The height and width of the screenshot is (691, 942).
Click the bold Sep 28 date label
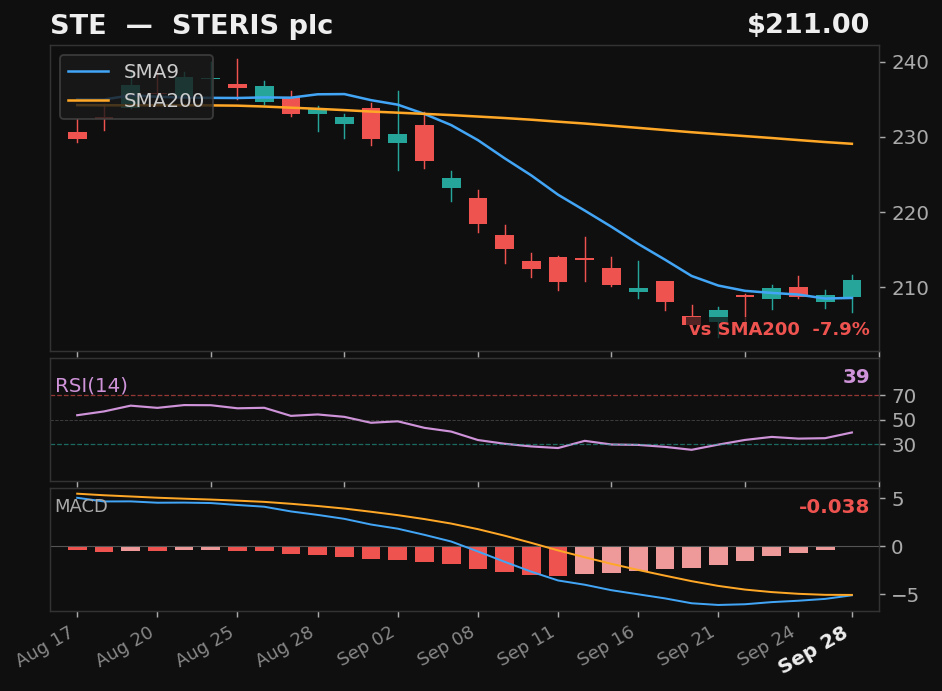[x=814, y=649]
